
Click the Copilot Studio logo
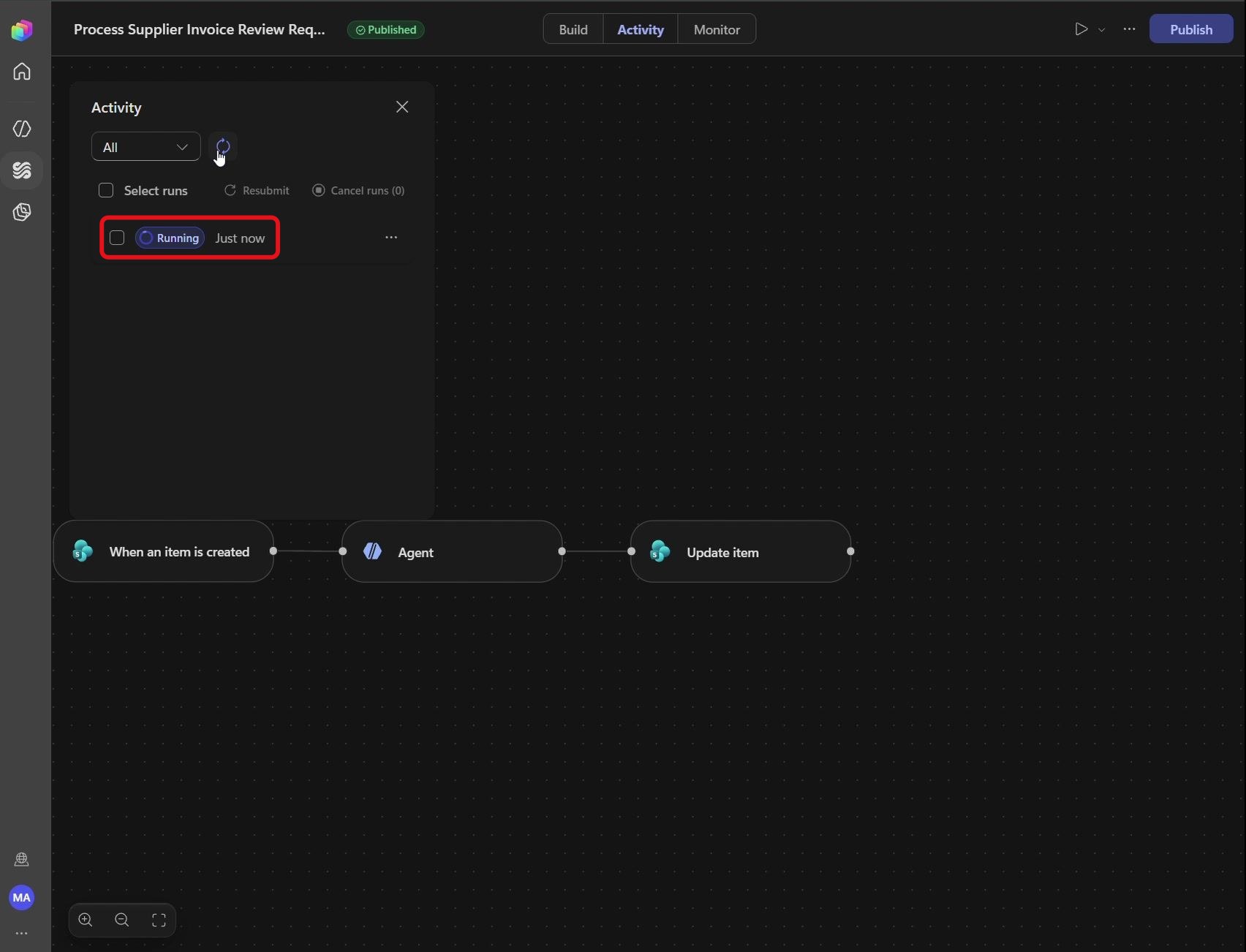[x=22, y=30]
